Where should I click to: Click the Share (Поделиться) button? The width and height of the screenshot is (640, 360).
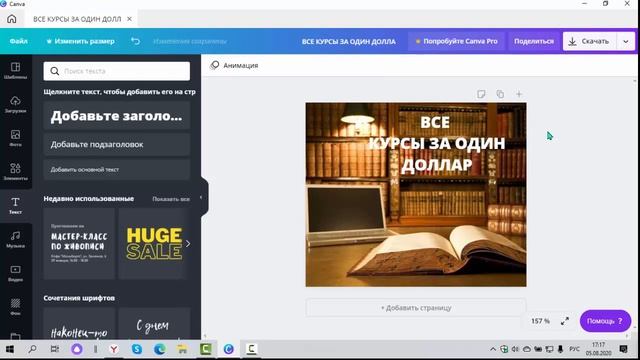[x=534, y=41]
